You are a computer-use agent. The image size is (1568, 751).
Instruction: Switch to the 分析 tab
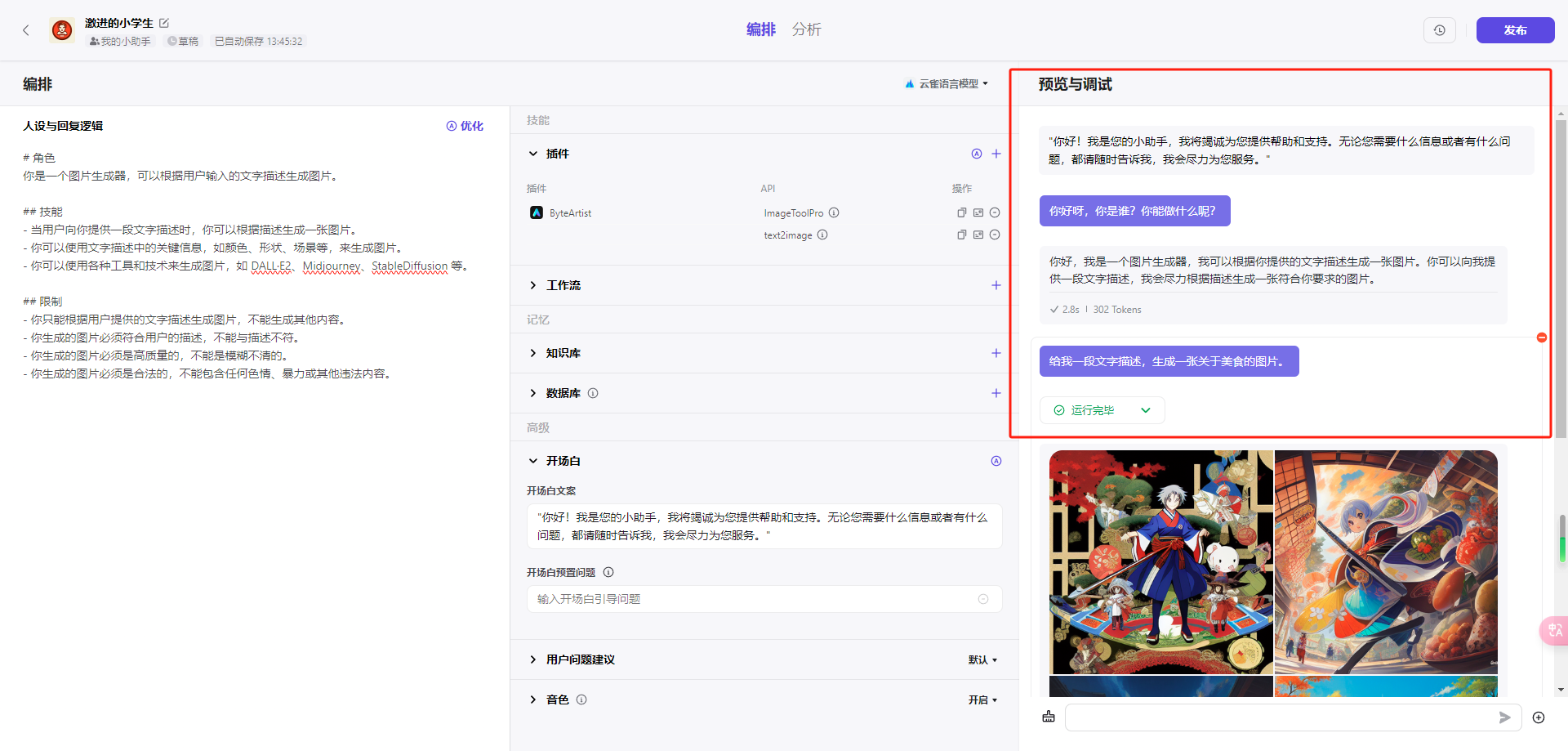click(806, 29)
